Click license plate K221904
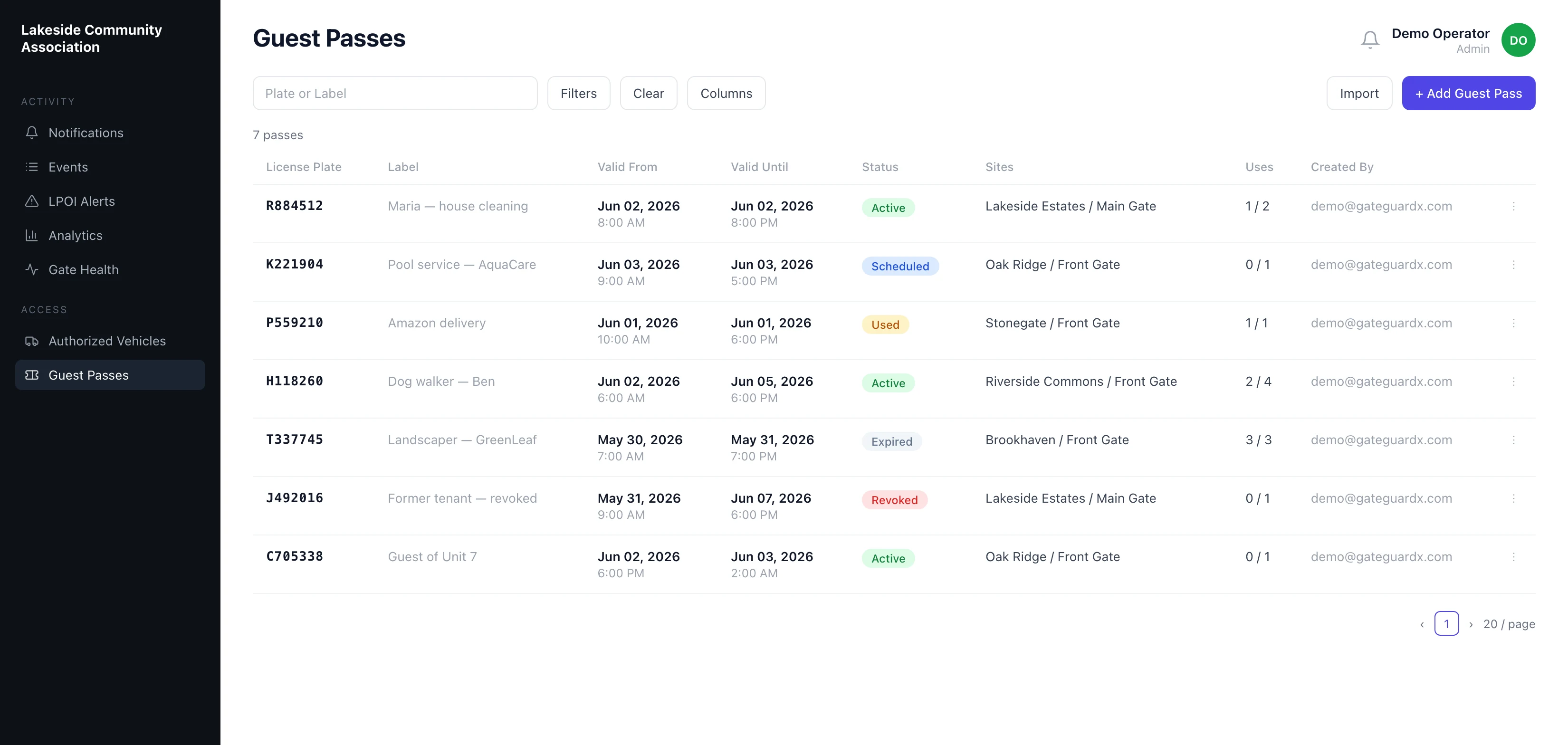Image resolution: width=1568 pixels, height=745 pixels. (295, 264)
